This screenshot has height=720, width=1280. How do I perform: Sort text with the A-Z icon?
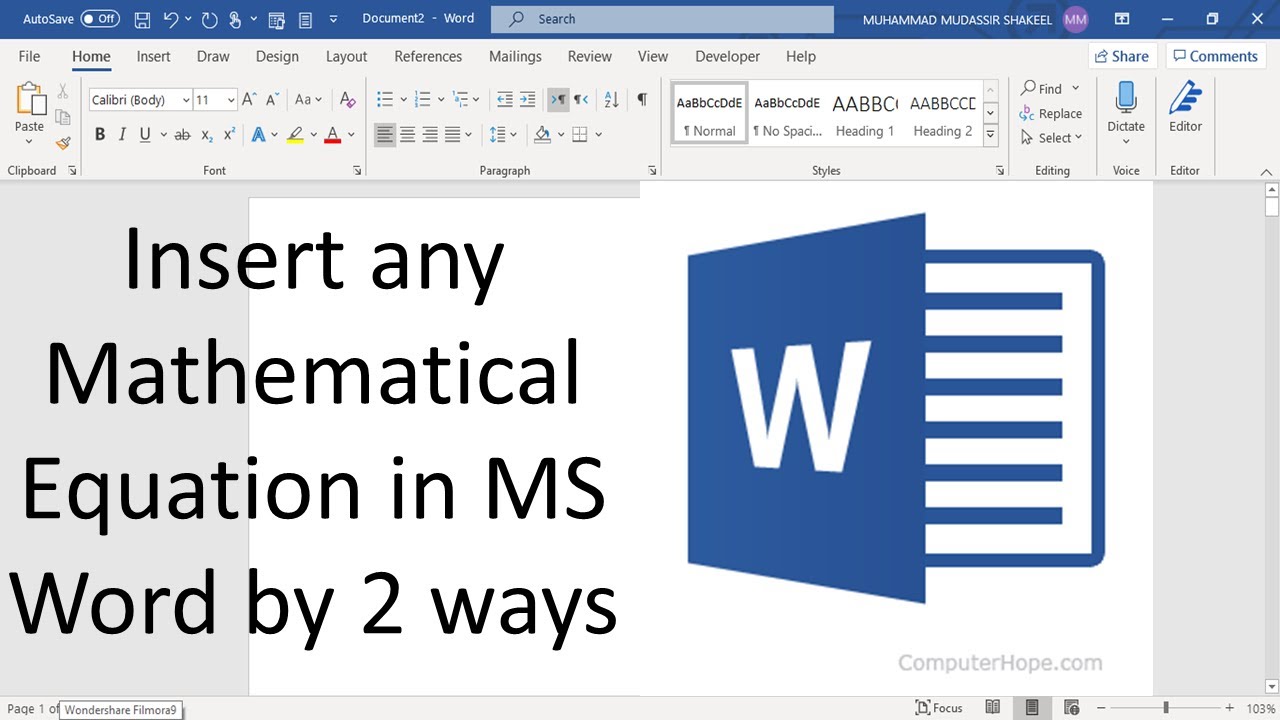click(x=612, y=99)
